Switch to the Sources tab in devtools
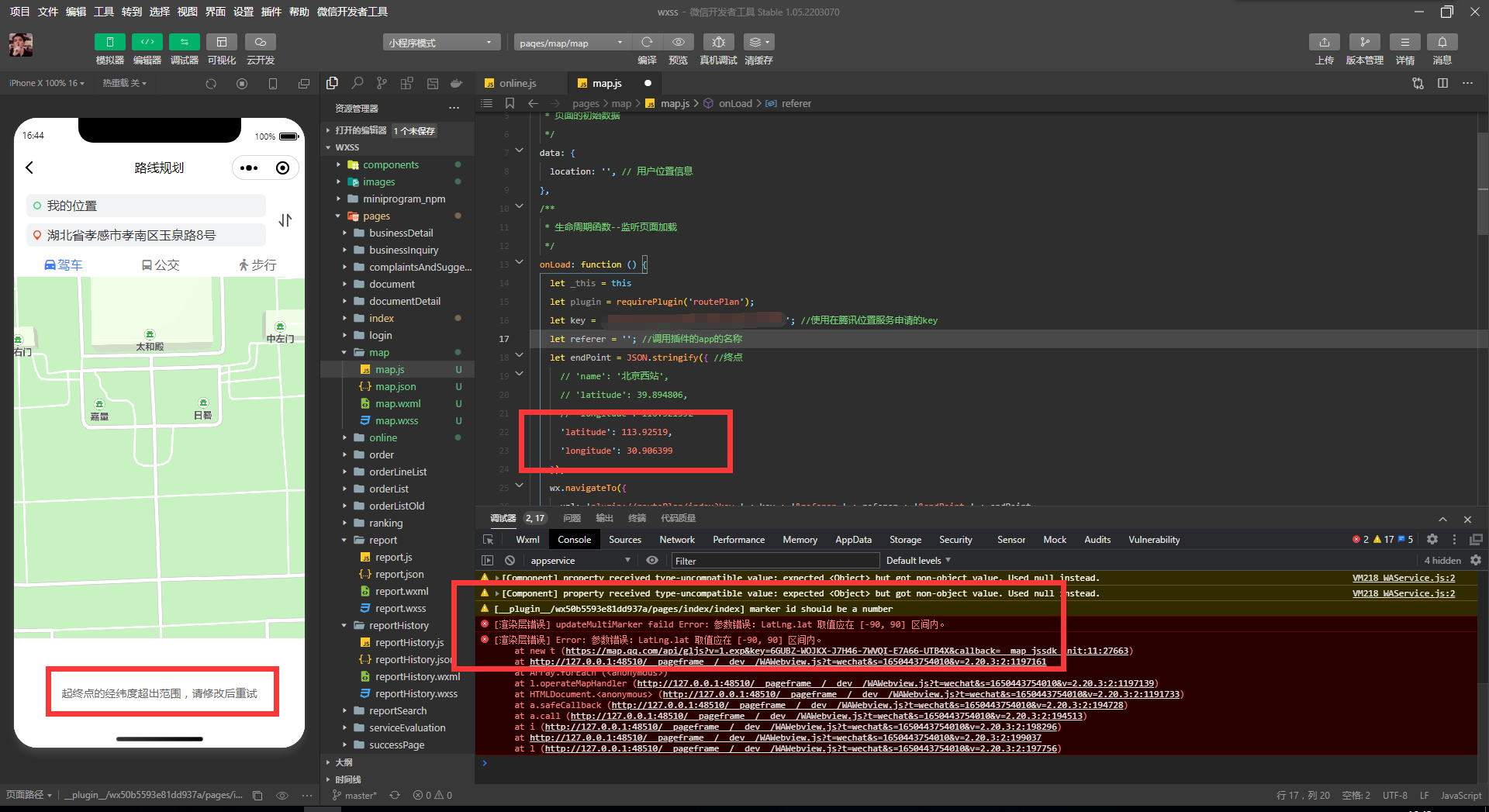 point(625,540)
